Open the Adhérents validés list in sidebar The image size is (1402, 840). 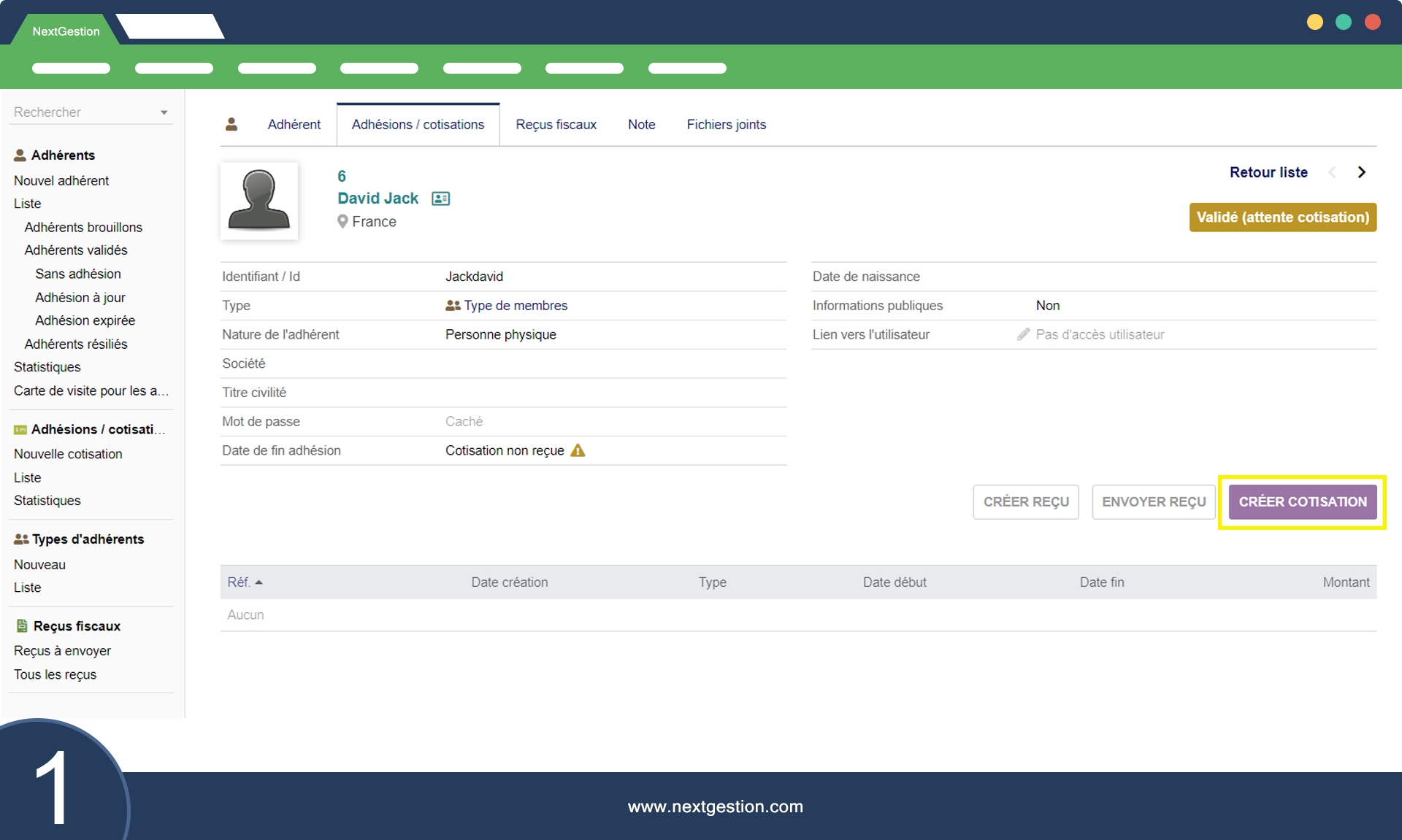(x=76, y=250)
